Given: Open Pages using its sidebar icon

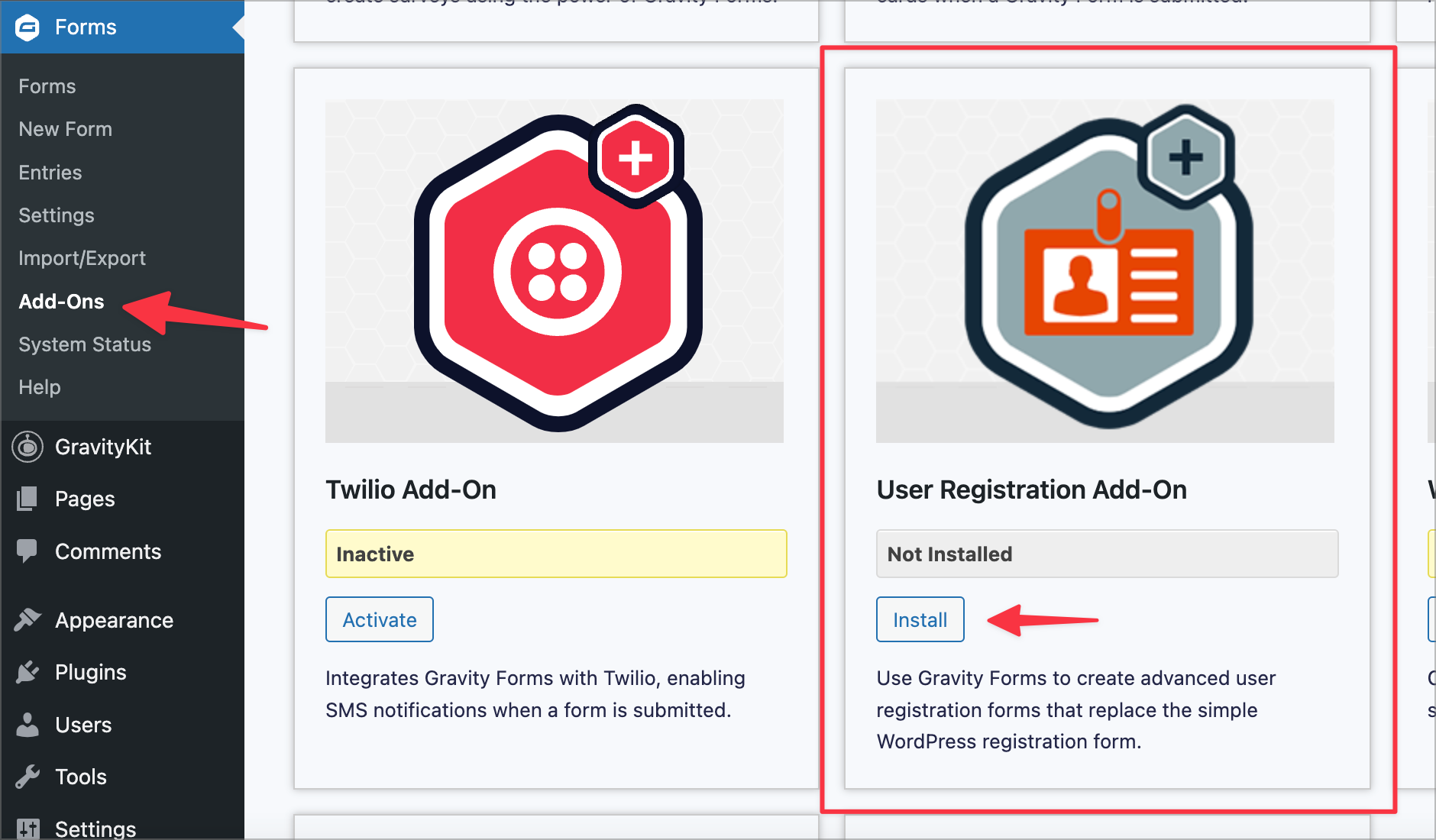Looking at the screenshot, I should [x=27, y=499].
